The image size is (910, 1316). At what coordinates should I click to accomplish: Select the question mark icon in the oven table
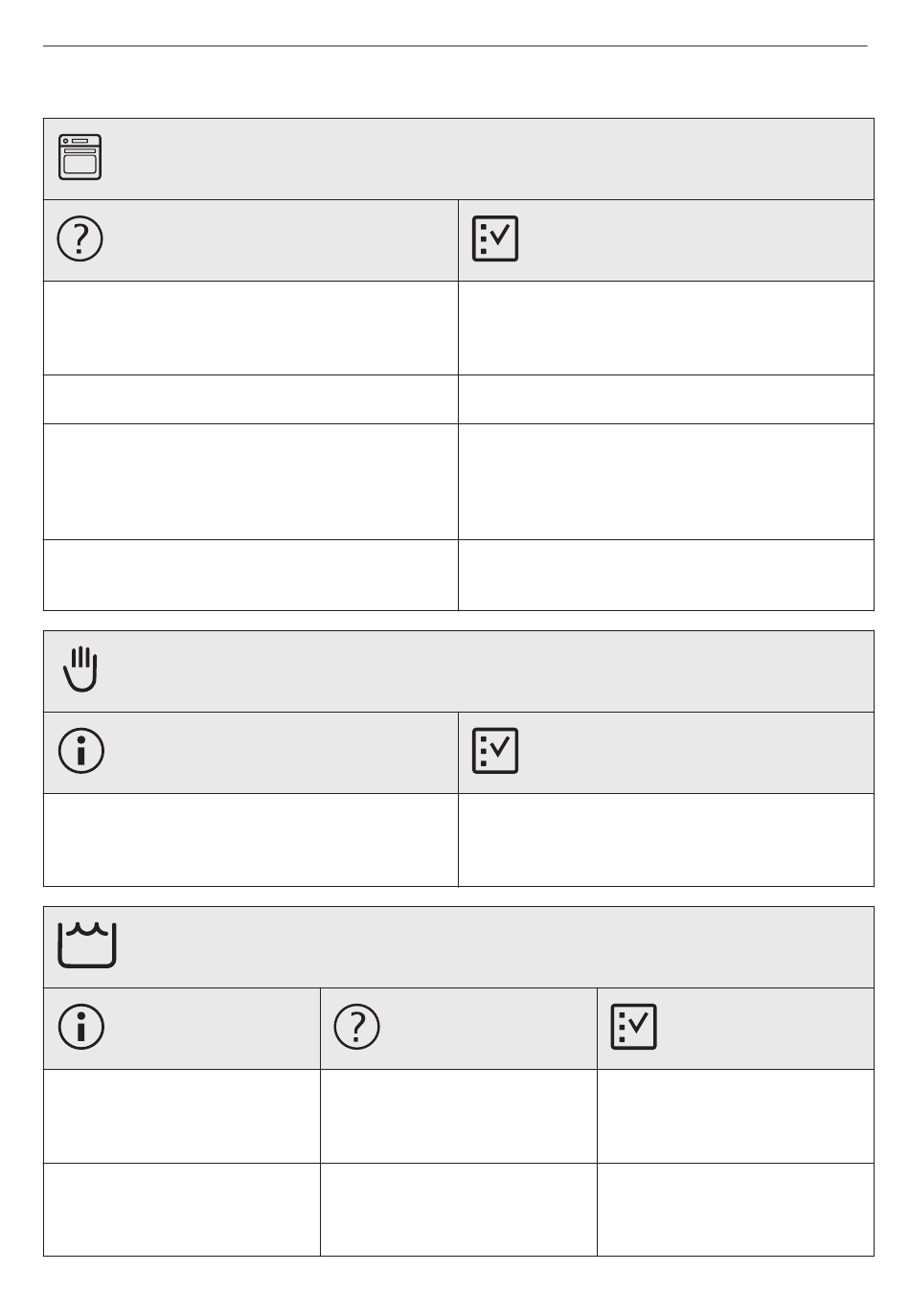click(x=81, y=238)
